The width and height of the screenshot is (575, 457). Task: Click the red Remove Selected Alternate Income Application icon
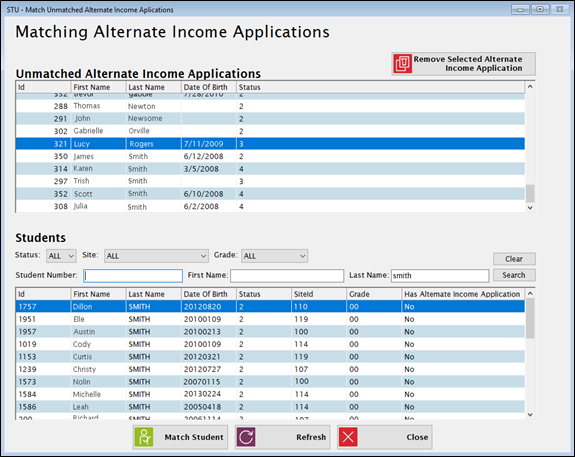point(402,64)
